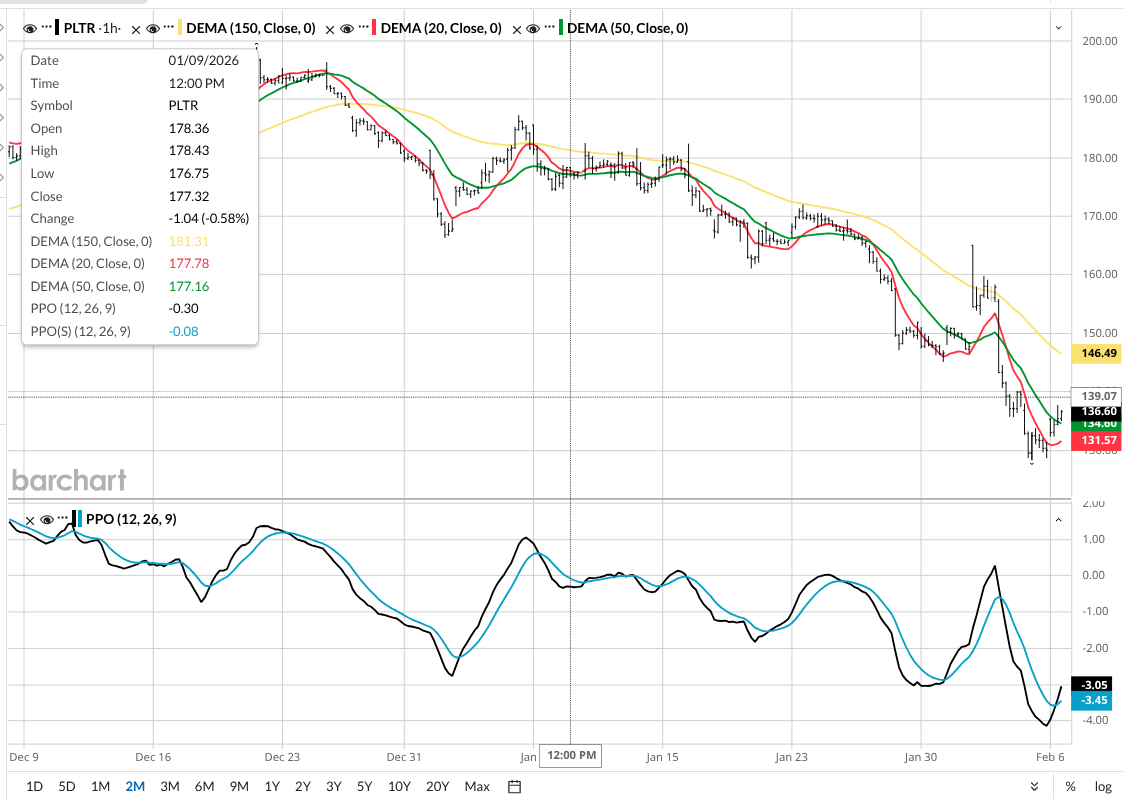
Task: Open PLTR series options ellipsis menu
Action: pos(47,28)
